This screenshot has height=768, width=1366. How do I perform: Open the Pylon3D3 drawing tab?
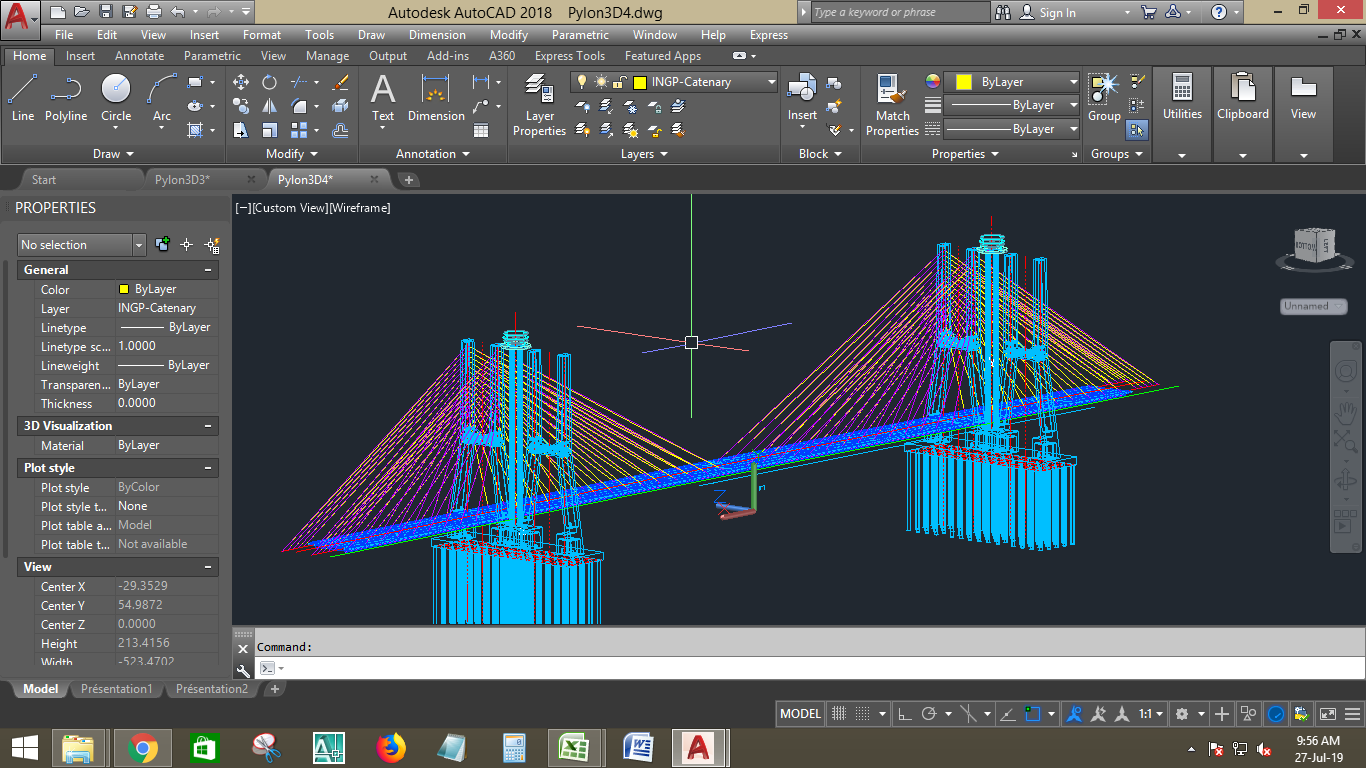point(181,180)
